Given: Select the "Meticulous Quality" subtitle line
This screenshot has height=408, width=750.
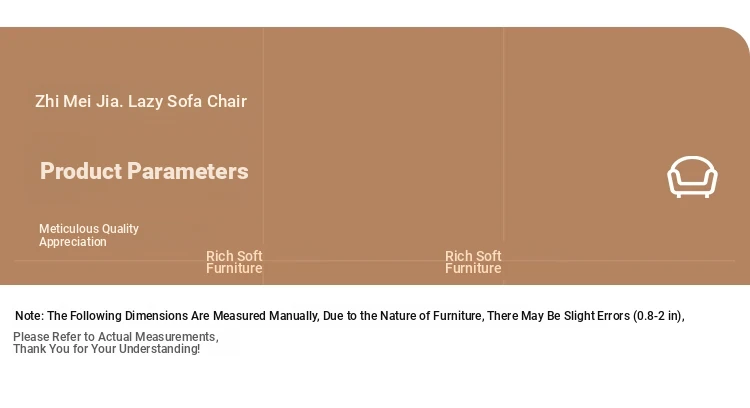Looking at the screenshot, I should 89,229.
